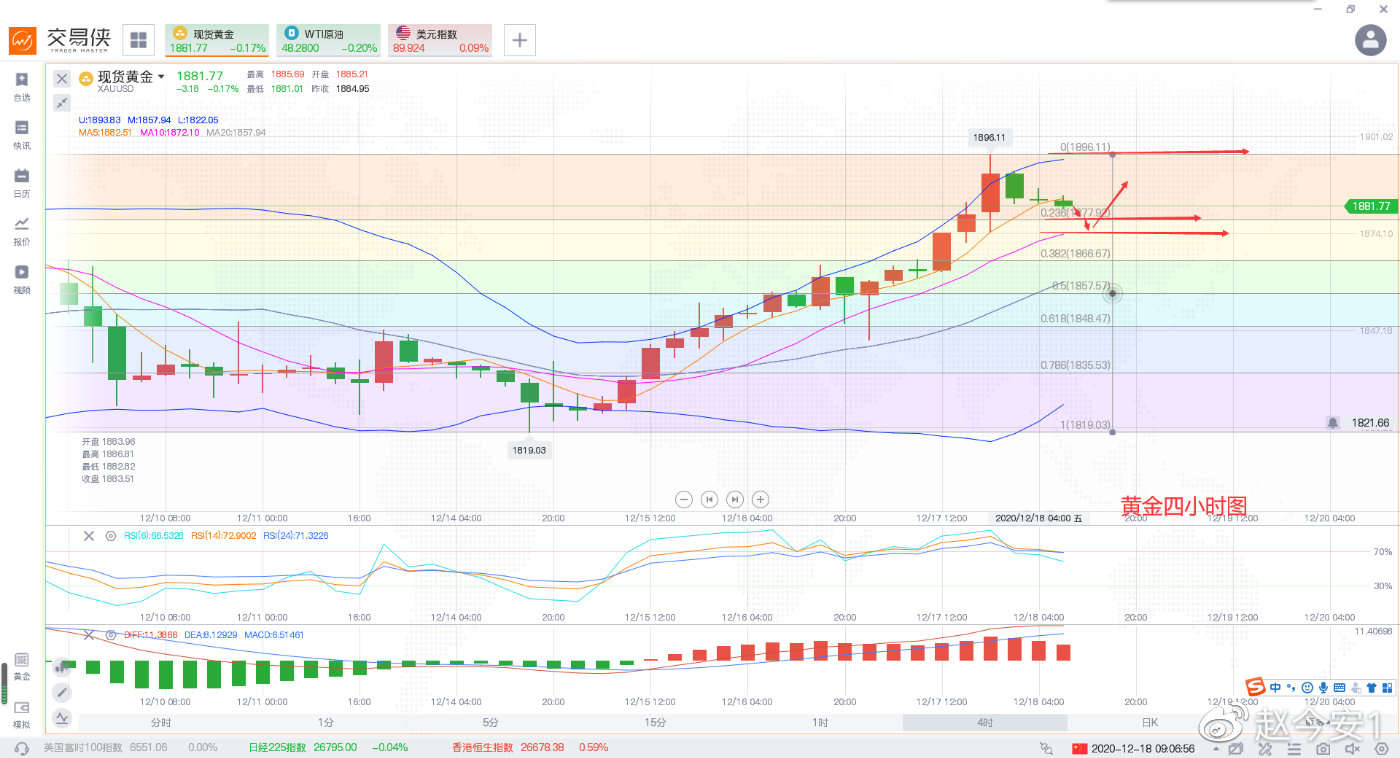
Task: Click the Sogou emoji smiley icon
Action: pyautogui.click(x=1308, y=687)
